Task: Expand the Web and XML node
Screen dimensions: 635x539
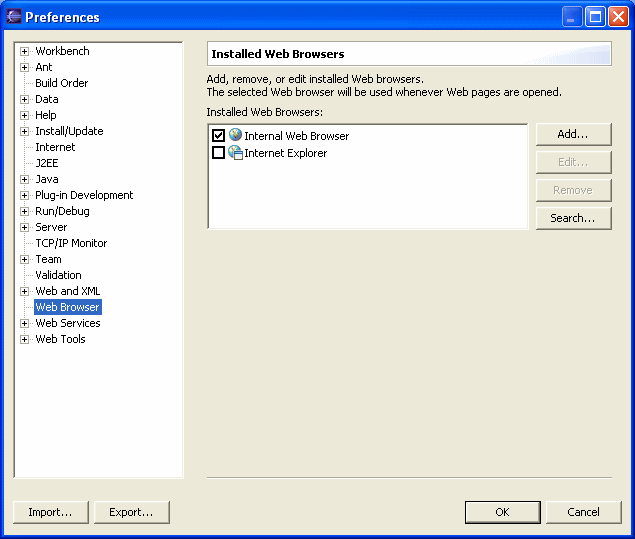Action: pyautogui.click(x=24, y=291)
